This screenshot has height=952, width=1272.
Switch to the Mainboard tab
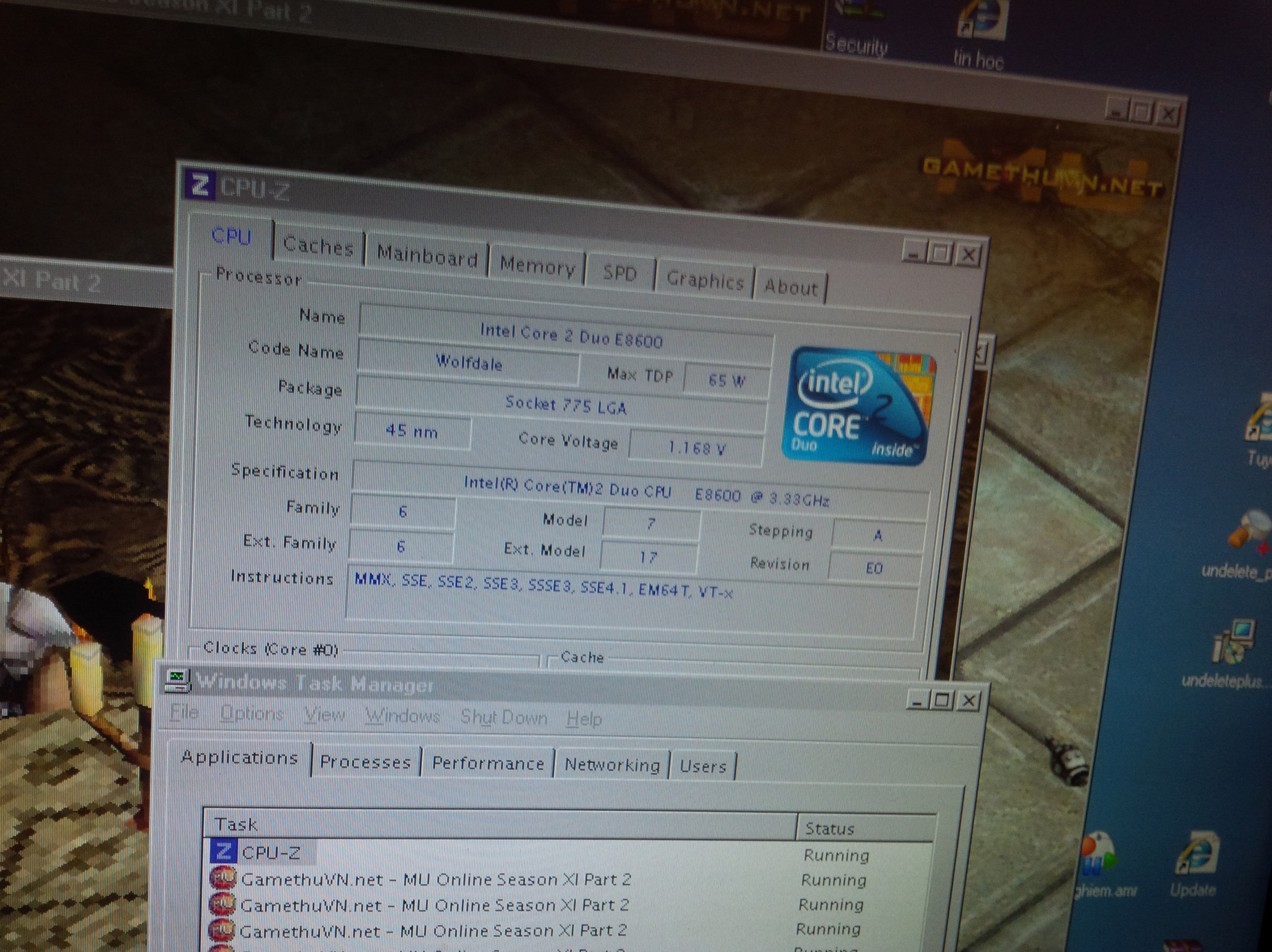[427, 257]
